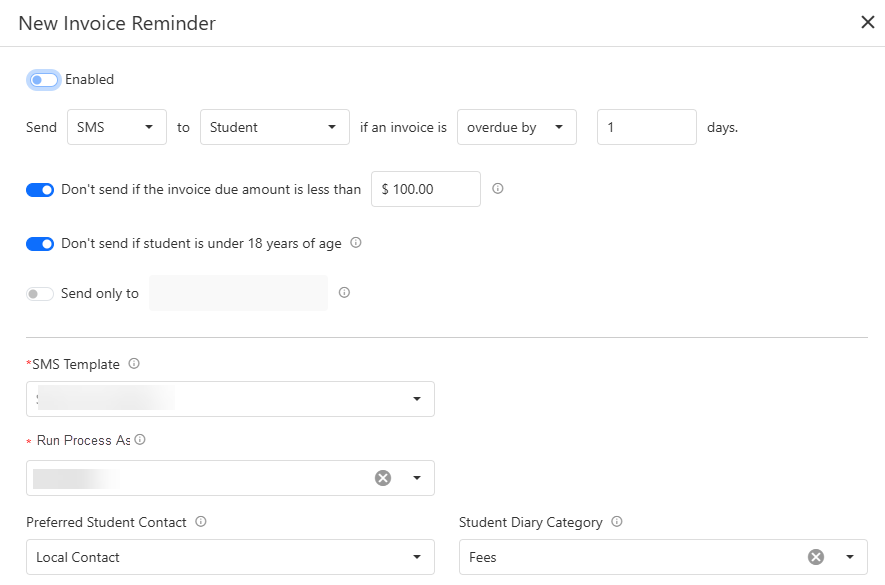Click info icon next to SMS Template label
Screen dimensions: 885x585
click(x=134, y=364)
